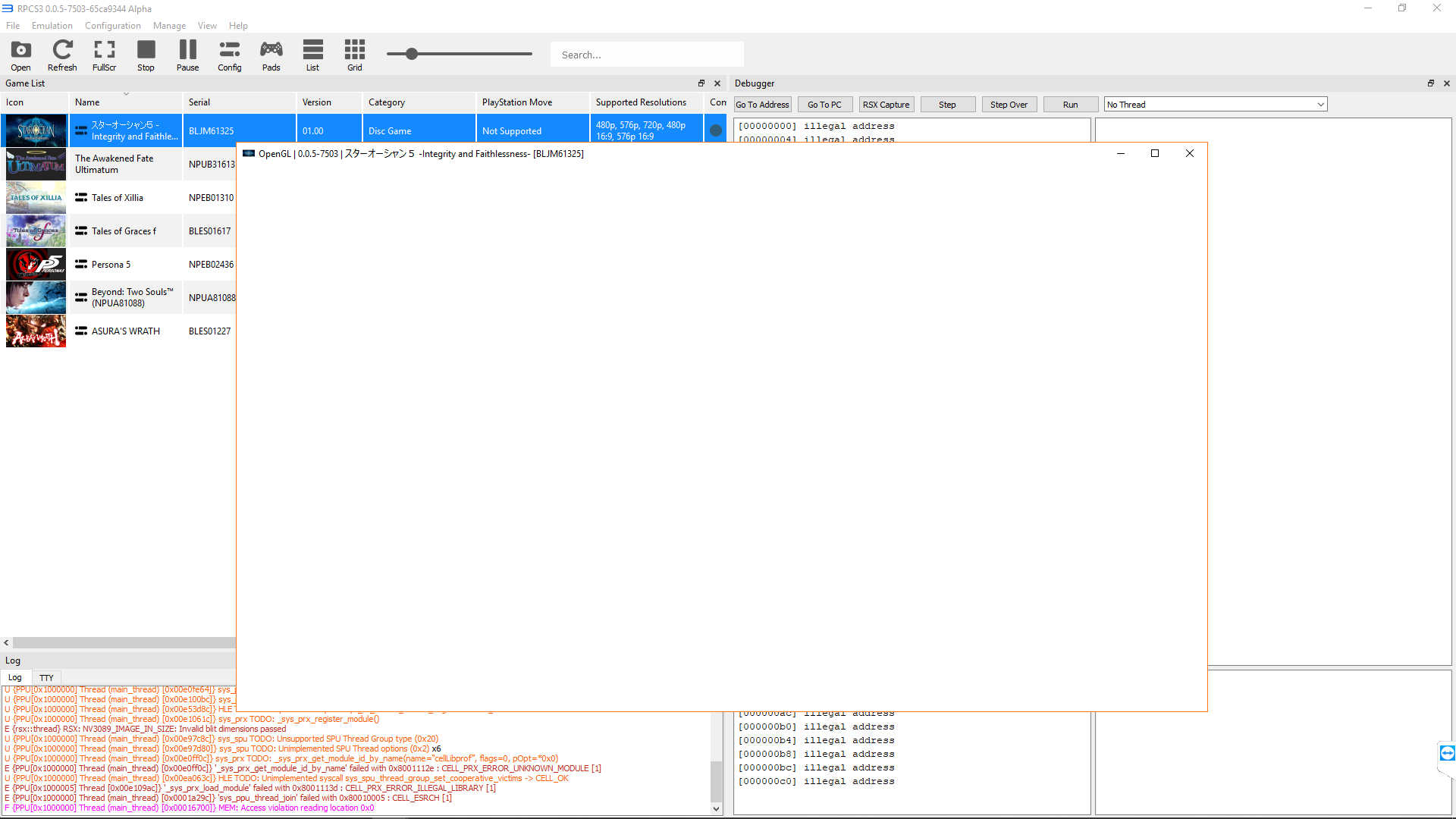Click the RSX Capture button
The width and height of the screenshot is (1456, 819).
pos(886,105)
